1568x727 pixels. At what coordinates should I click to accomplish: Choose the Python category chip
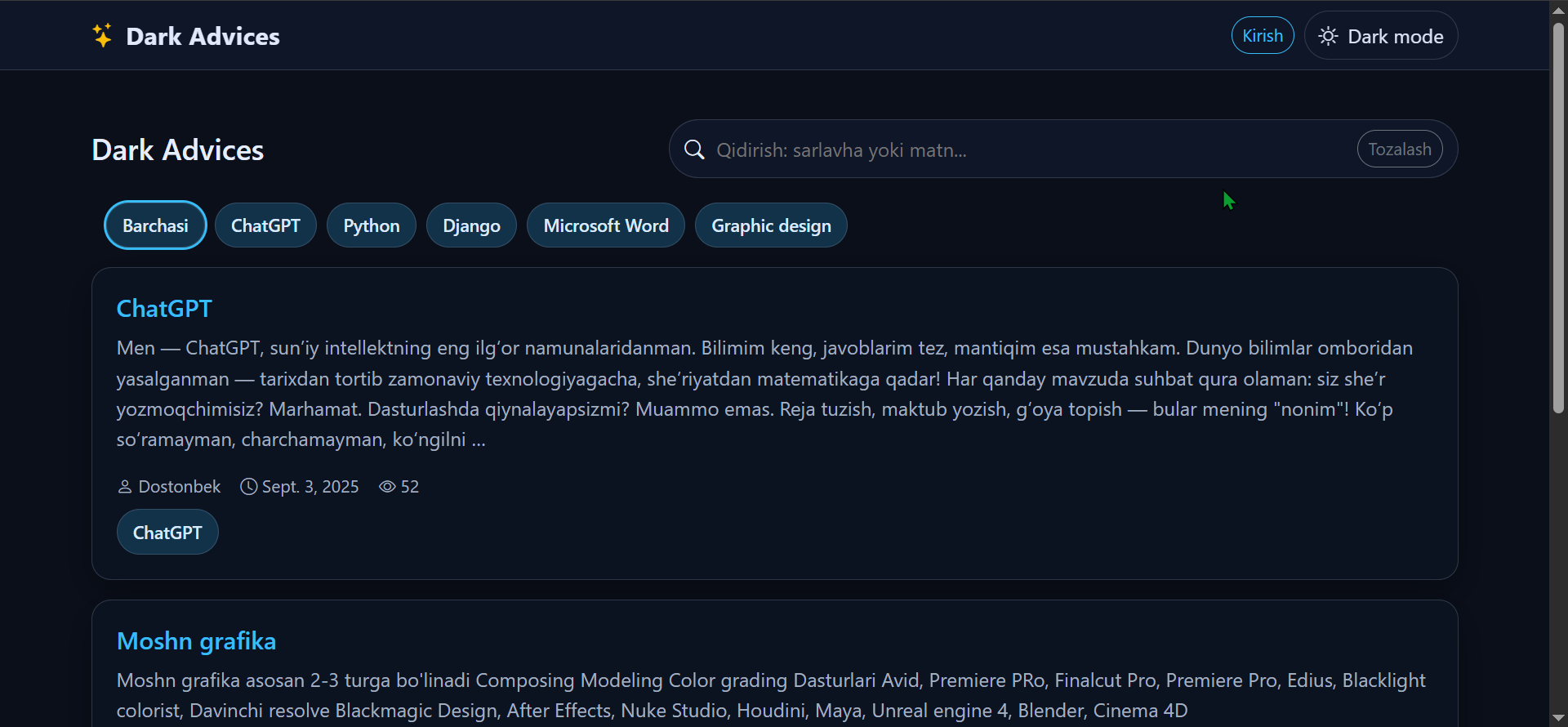pyautogui.click(x=372, y=225)
